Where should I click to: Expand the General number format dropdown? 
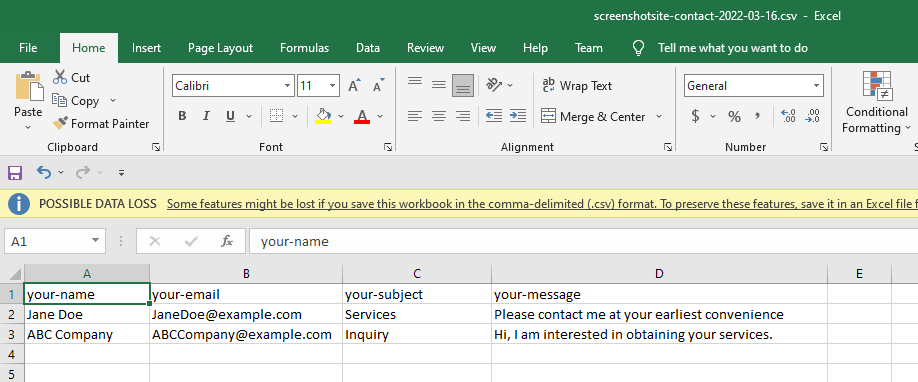tap(817, 86)
